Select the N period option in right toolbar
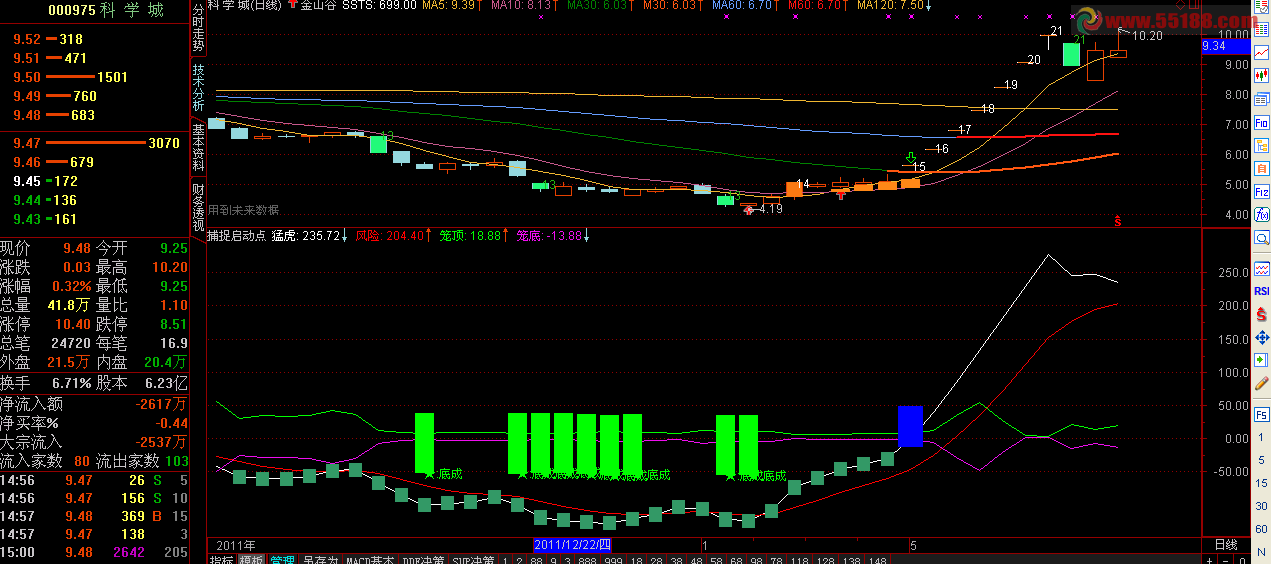 coord(1262,550)
